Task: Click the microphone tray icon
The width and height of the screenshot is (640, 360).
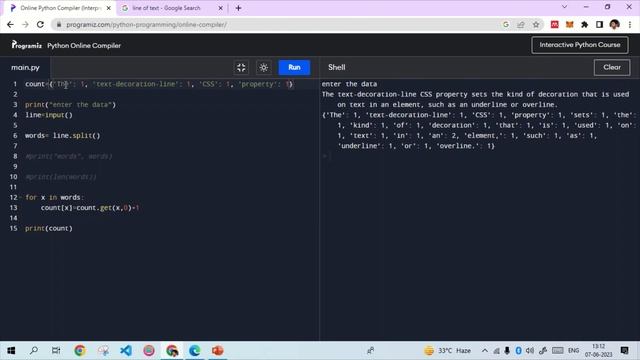Action: (507, 351)
